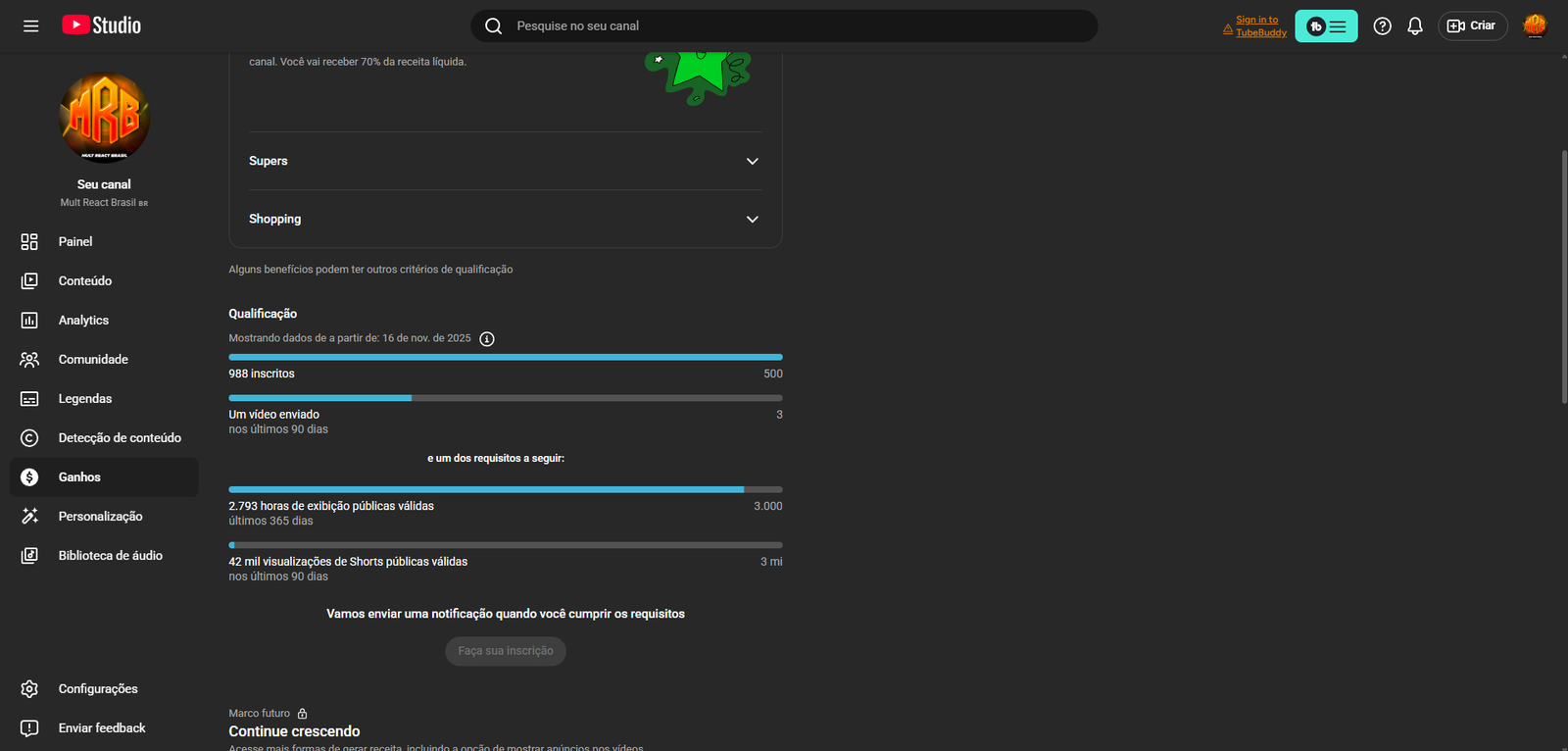Click the Shopping section title
This screenshot has width=1568, height=751.
[x=275, y=220]
